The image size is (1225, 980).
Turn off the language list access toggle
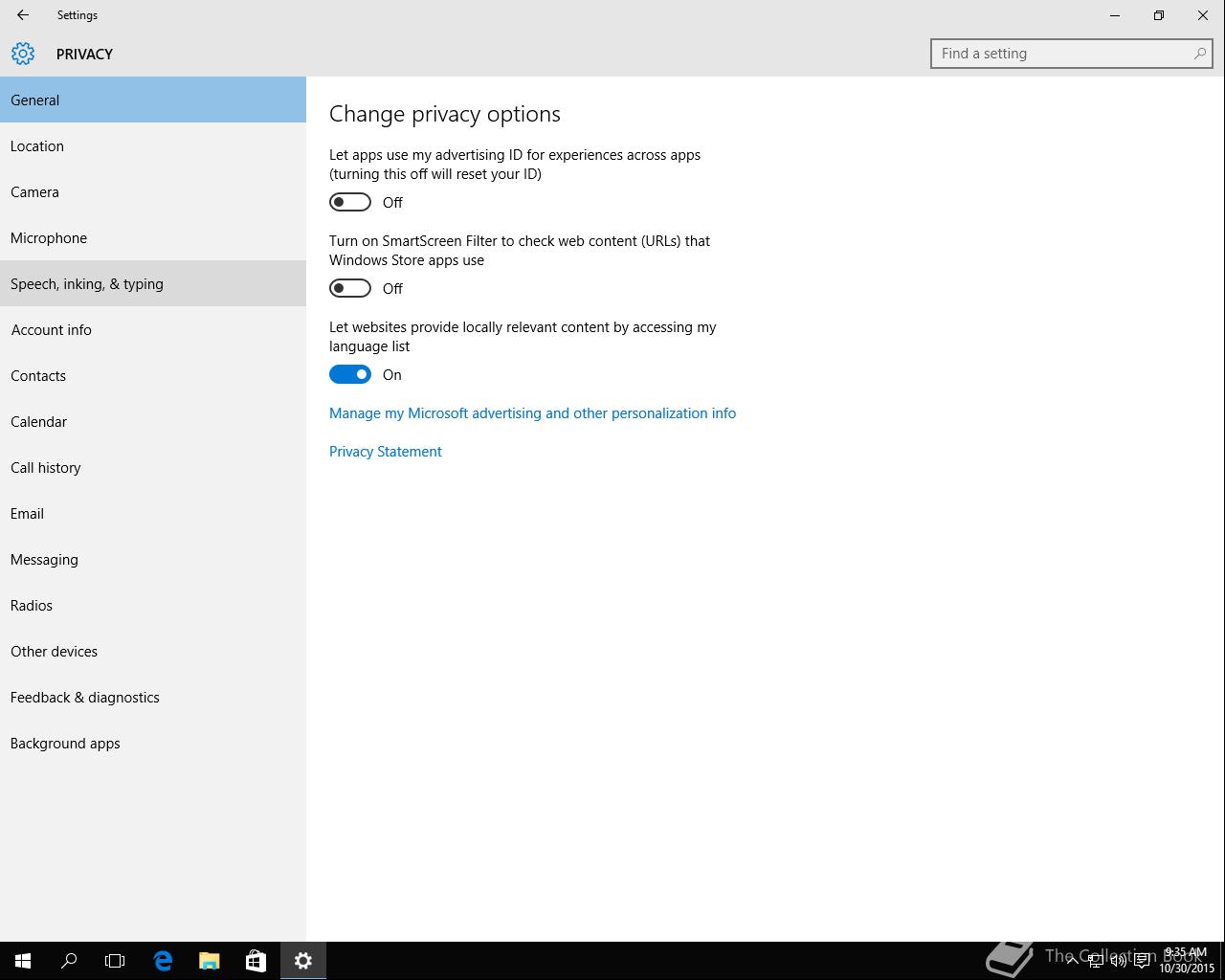click(350, 374)
